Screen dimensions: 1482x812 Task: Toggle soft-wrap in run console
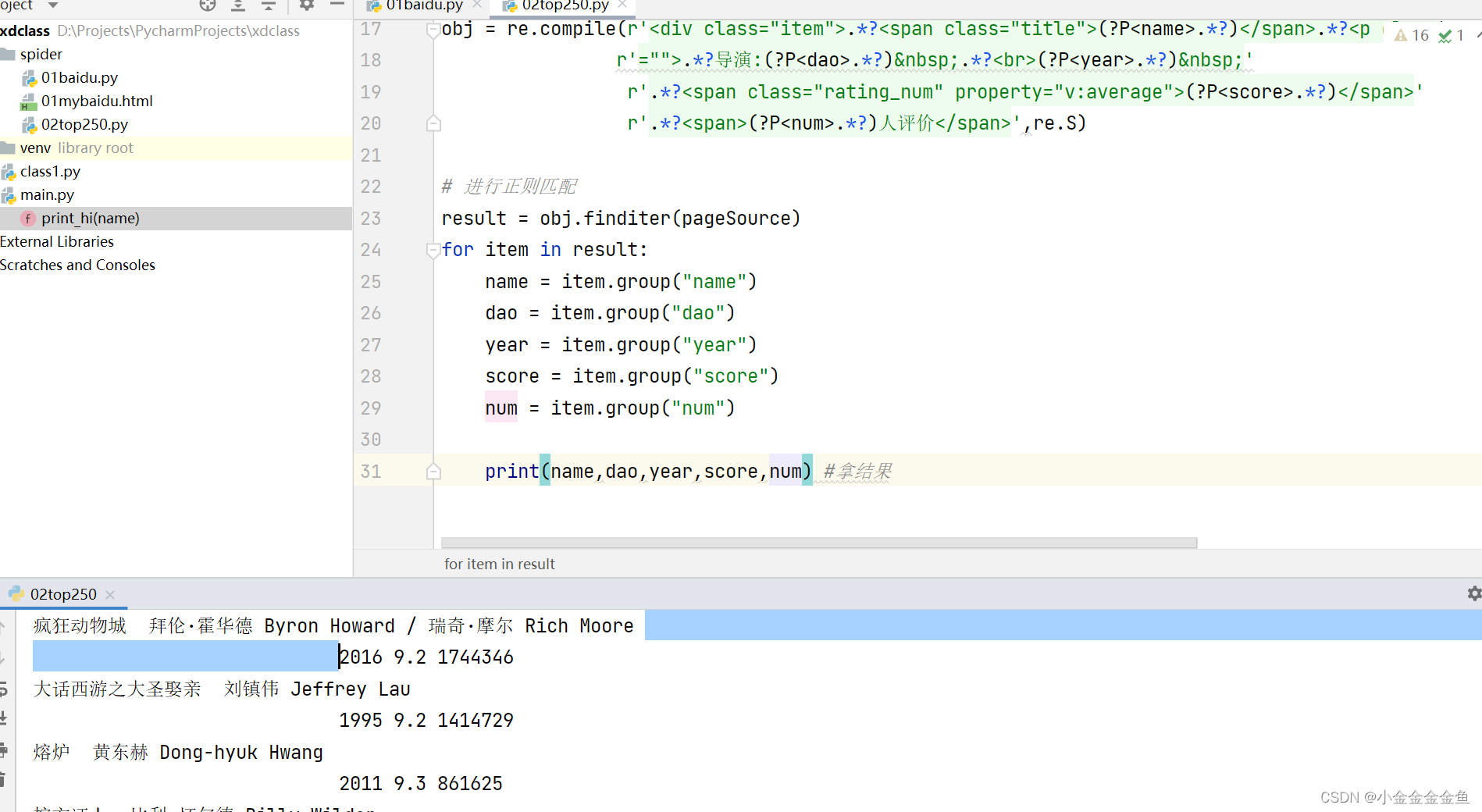coord(3,689)
